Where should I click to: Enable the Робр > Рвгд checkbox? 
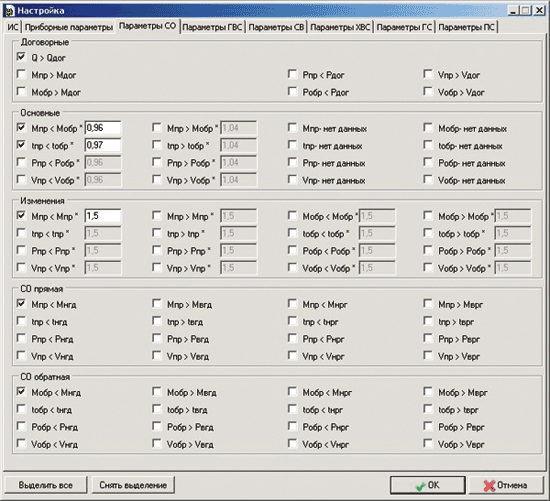[157, 426]
